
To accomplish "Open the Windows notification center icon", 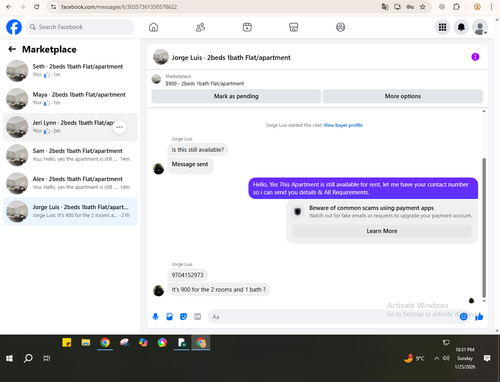I will click(x=487, y=358).
